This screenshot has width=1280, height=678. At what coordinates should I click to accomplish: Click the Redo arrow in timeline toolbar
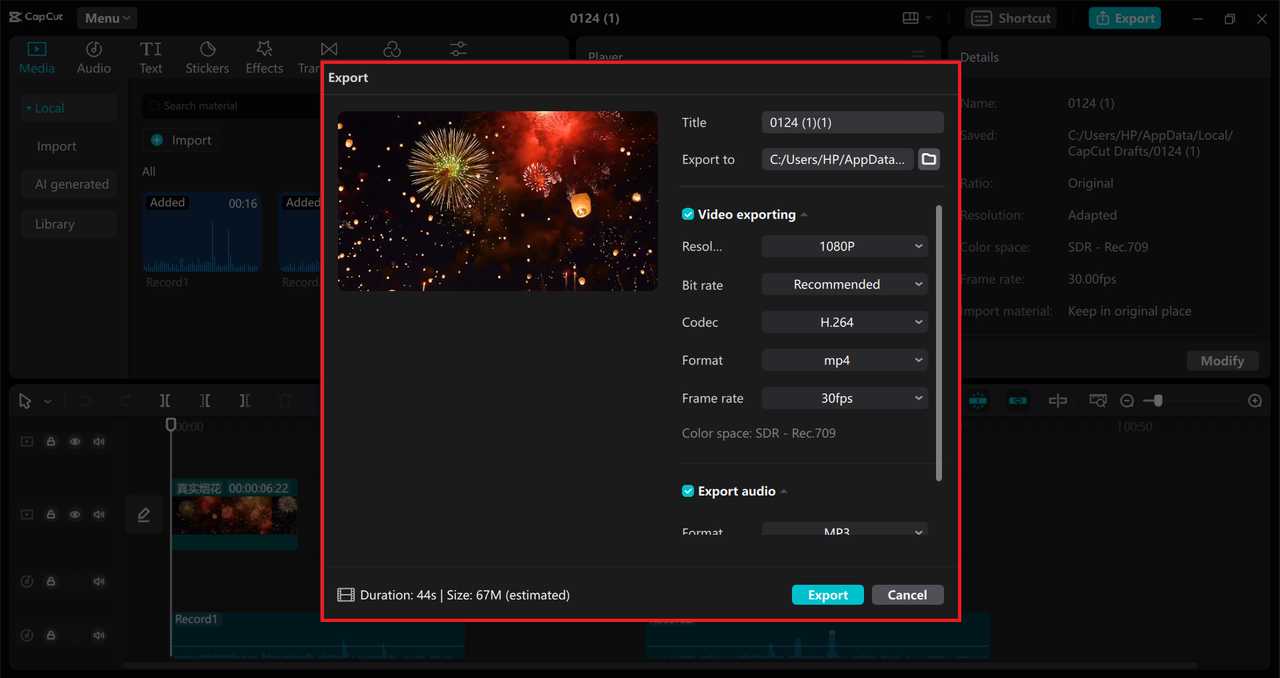point(125,401)
